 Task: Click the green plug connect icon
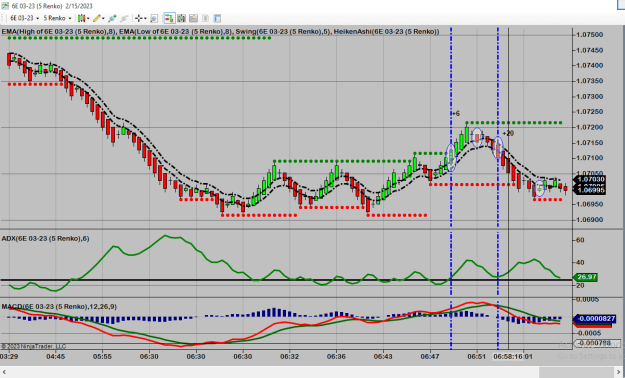112,18
